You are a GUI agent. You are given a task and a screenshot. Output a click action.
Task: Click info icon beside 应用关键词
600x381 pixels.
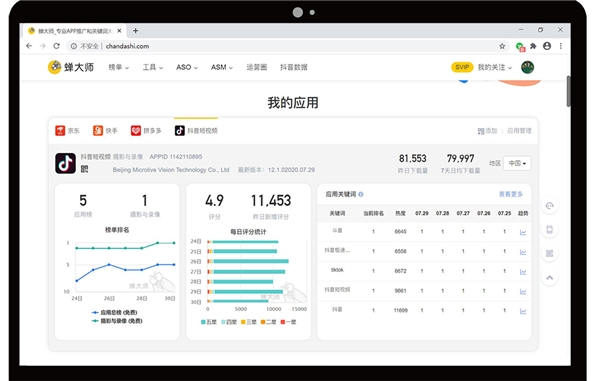361,194
